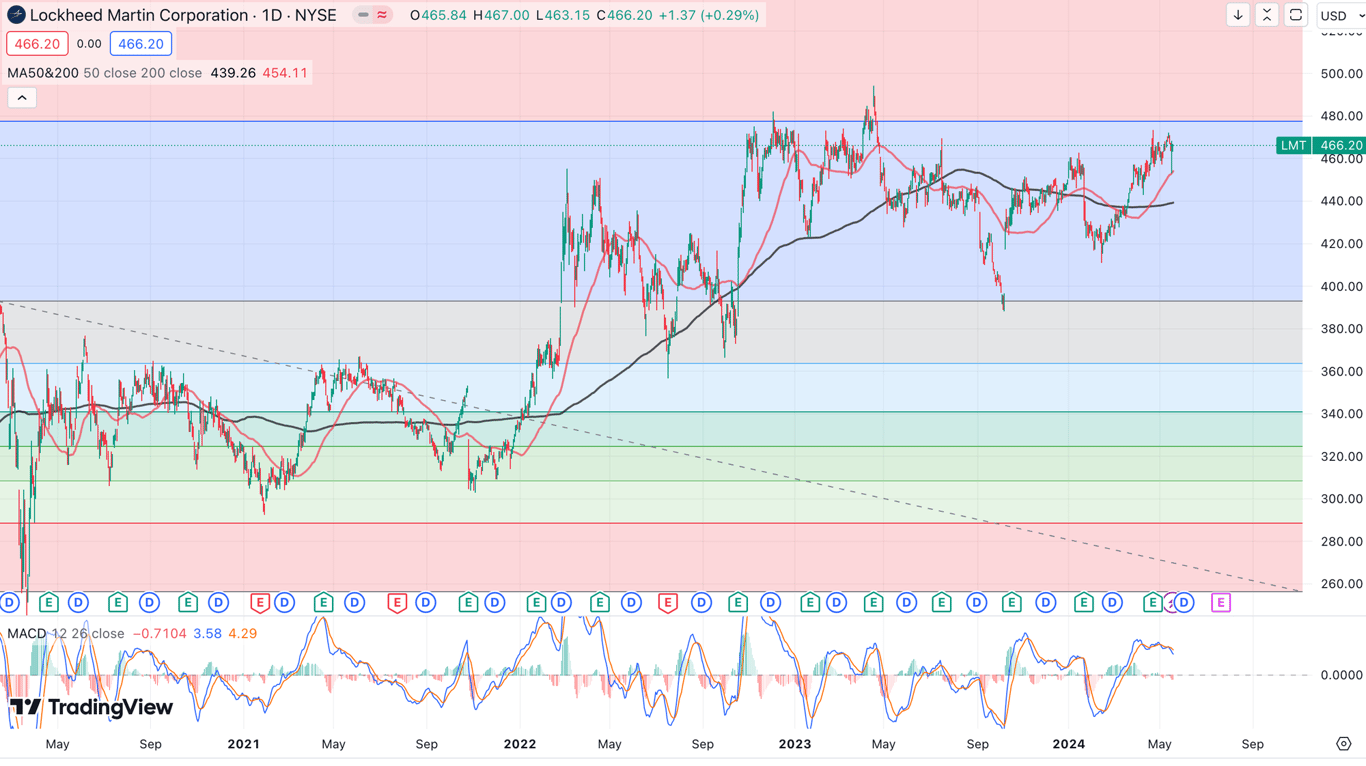
Task: Click the L463.15 low value
Action: pyautogui.click(x=564, y=15)
